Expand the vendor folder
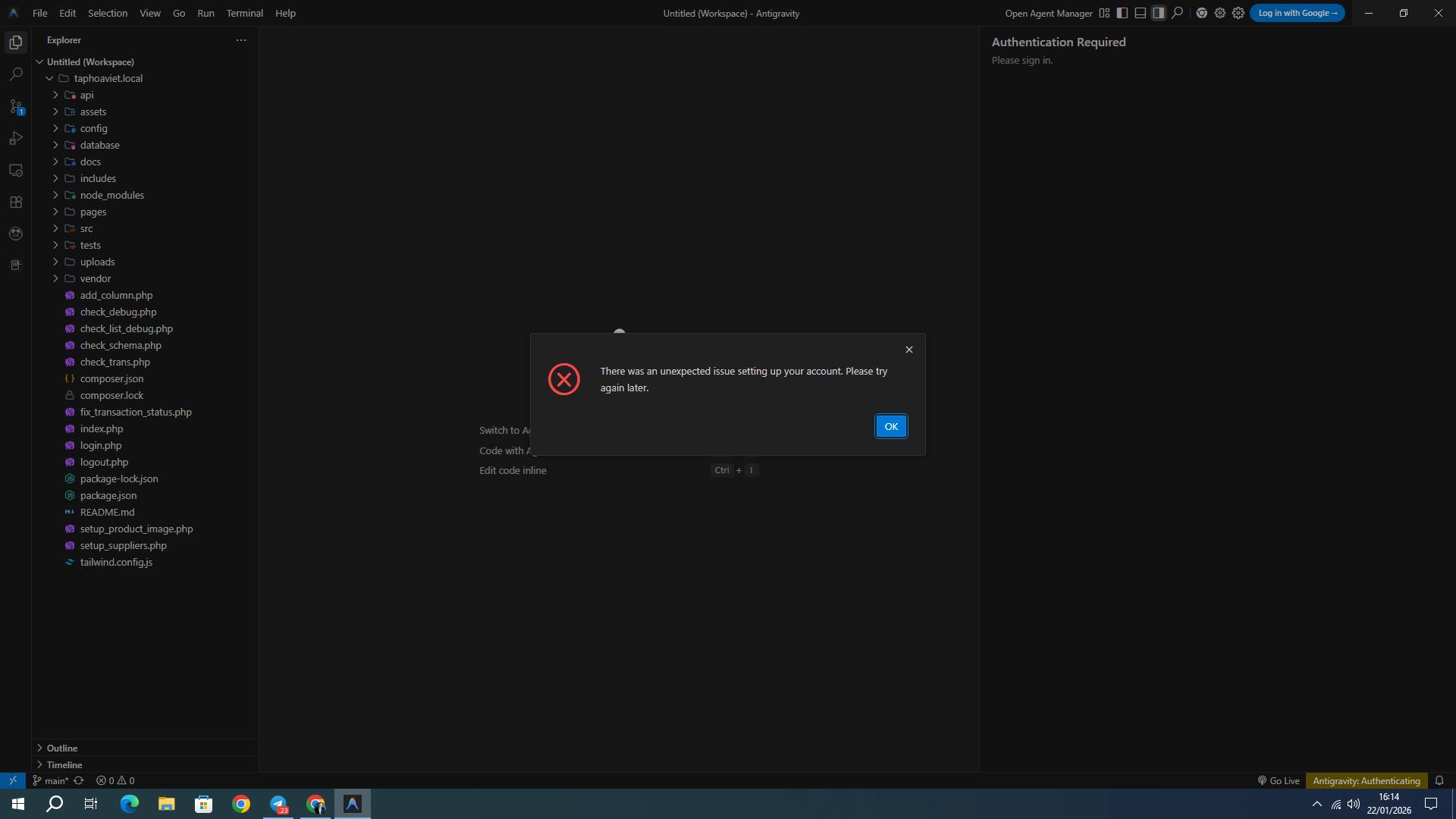1456x819 pixels. (x=55, y=278)
